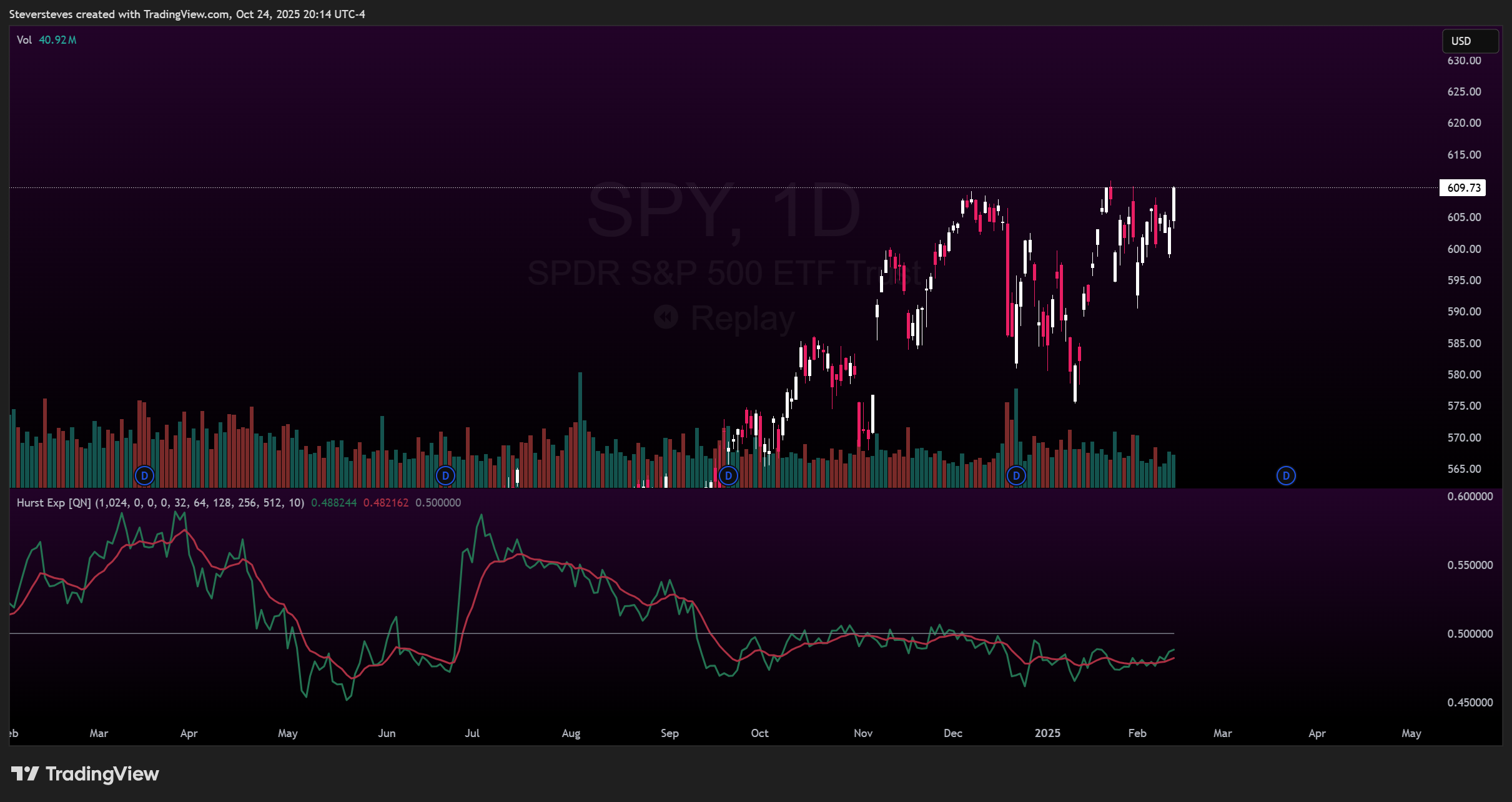The image size is (1512, 802).
Task: Select the Vol indicator legend label
Action: [x=24, y=40]
